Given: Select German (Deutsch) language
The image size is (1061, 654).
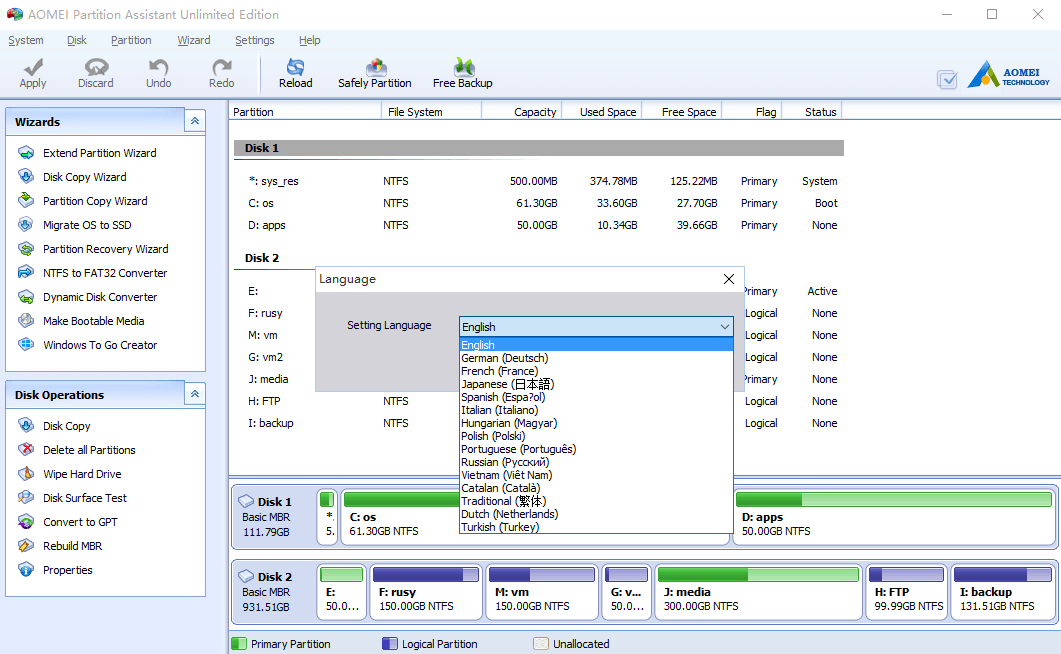Looking at the screenshot, I should click(x=596, y=358).
